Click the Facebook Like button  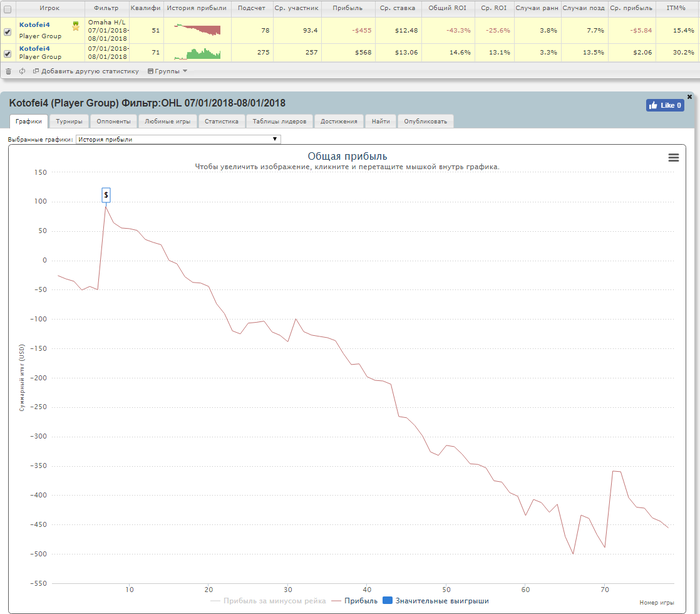(x=665, y=105)
